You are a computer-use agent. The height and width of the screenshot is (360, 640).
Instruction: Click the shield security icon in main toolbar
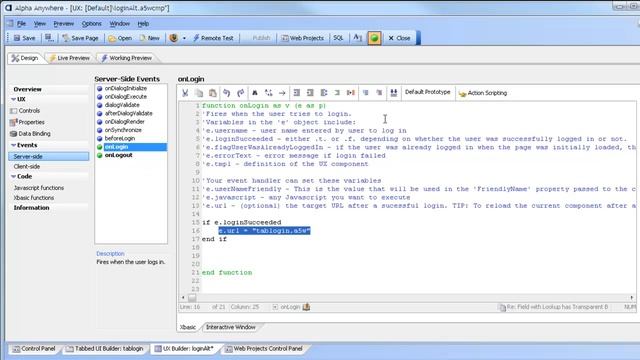coord(174,38)
